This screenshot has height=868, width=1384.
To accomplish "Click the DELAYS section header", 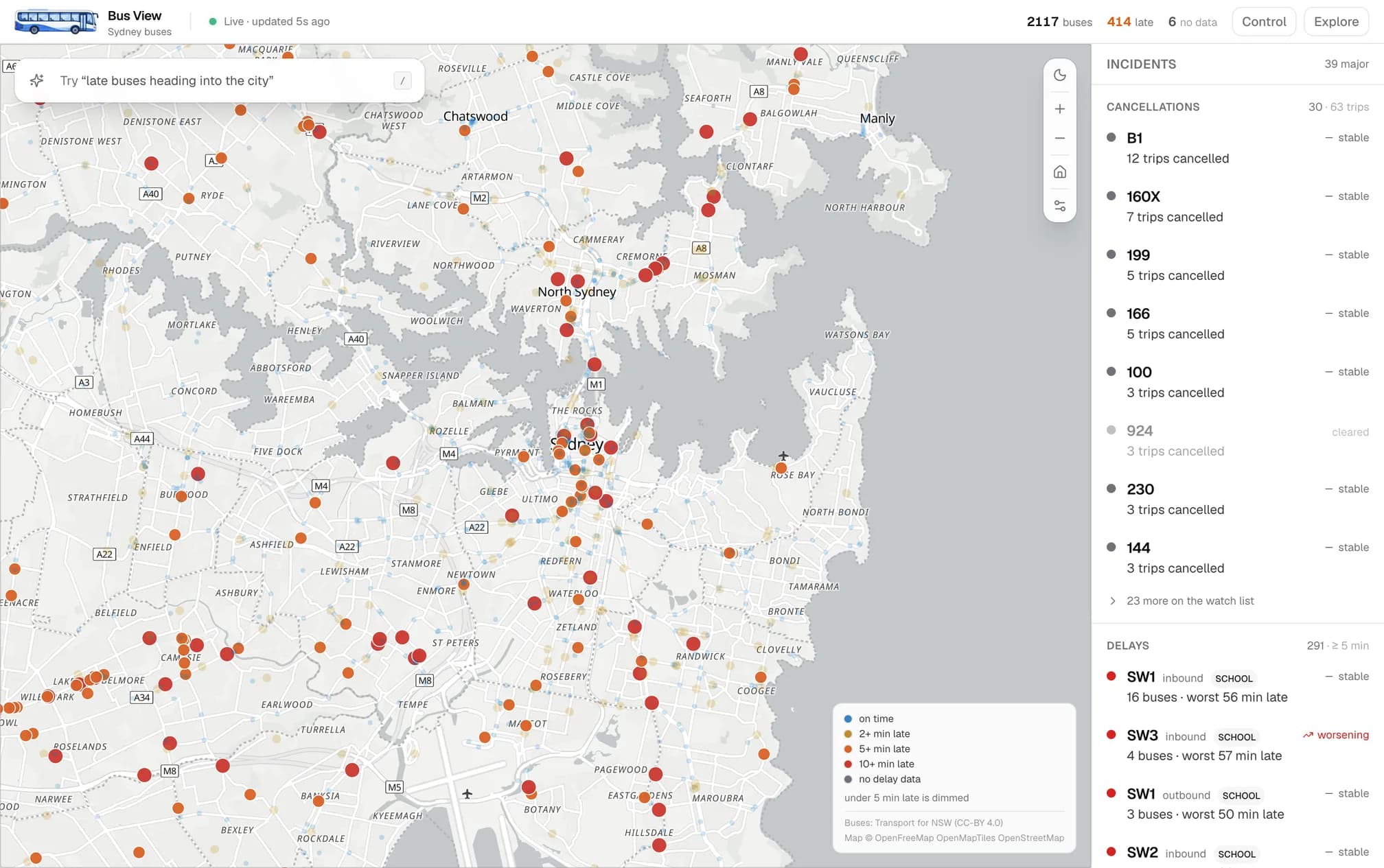I will coord(1128,646).
